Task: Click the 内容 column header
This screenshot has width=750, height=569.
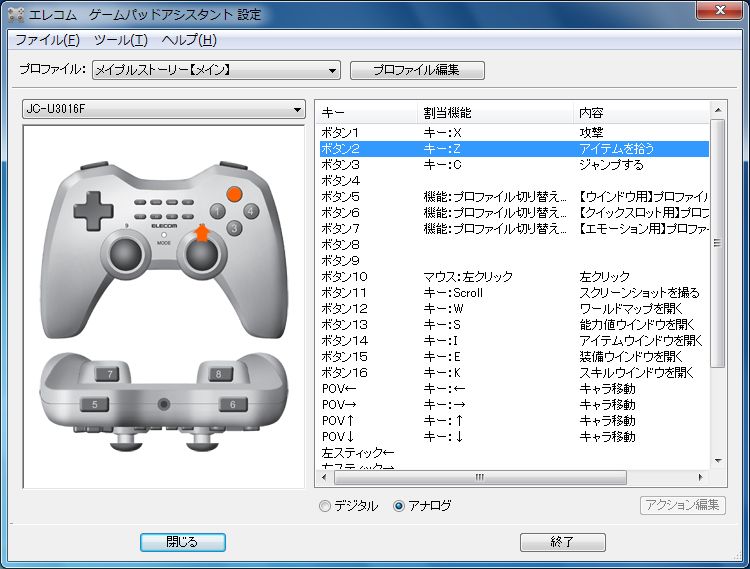Action: 641,113
